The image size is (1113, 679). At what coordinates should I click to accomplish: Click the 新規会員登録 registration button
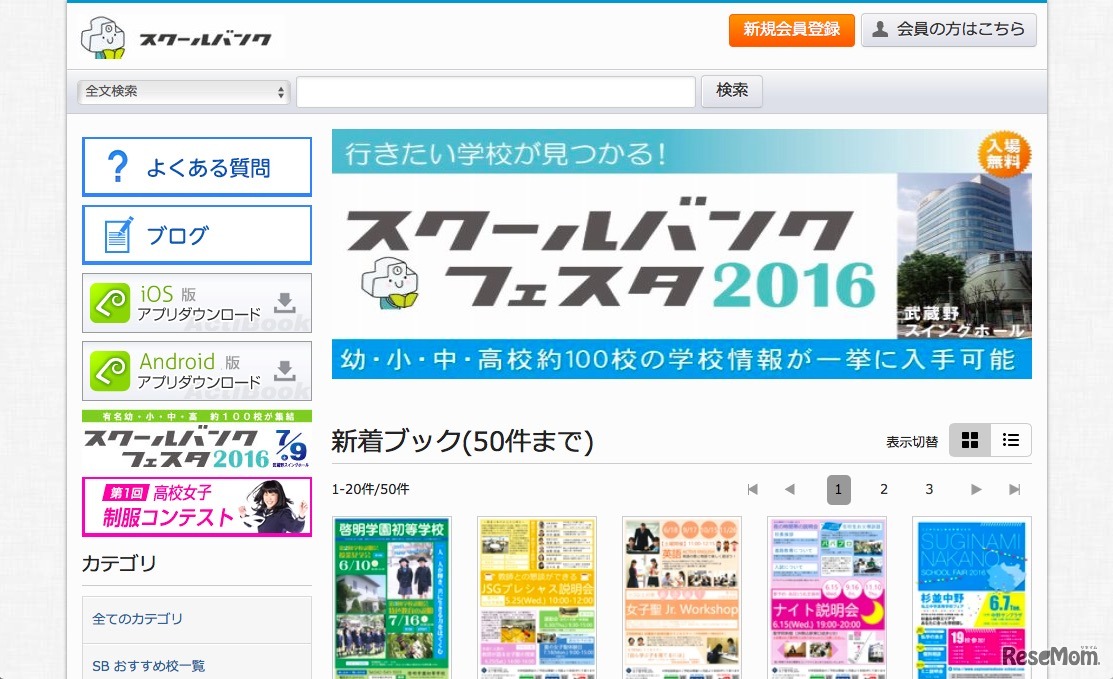click(x=791, y=29)
